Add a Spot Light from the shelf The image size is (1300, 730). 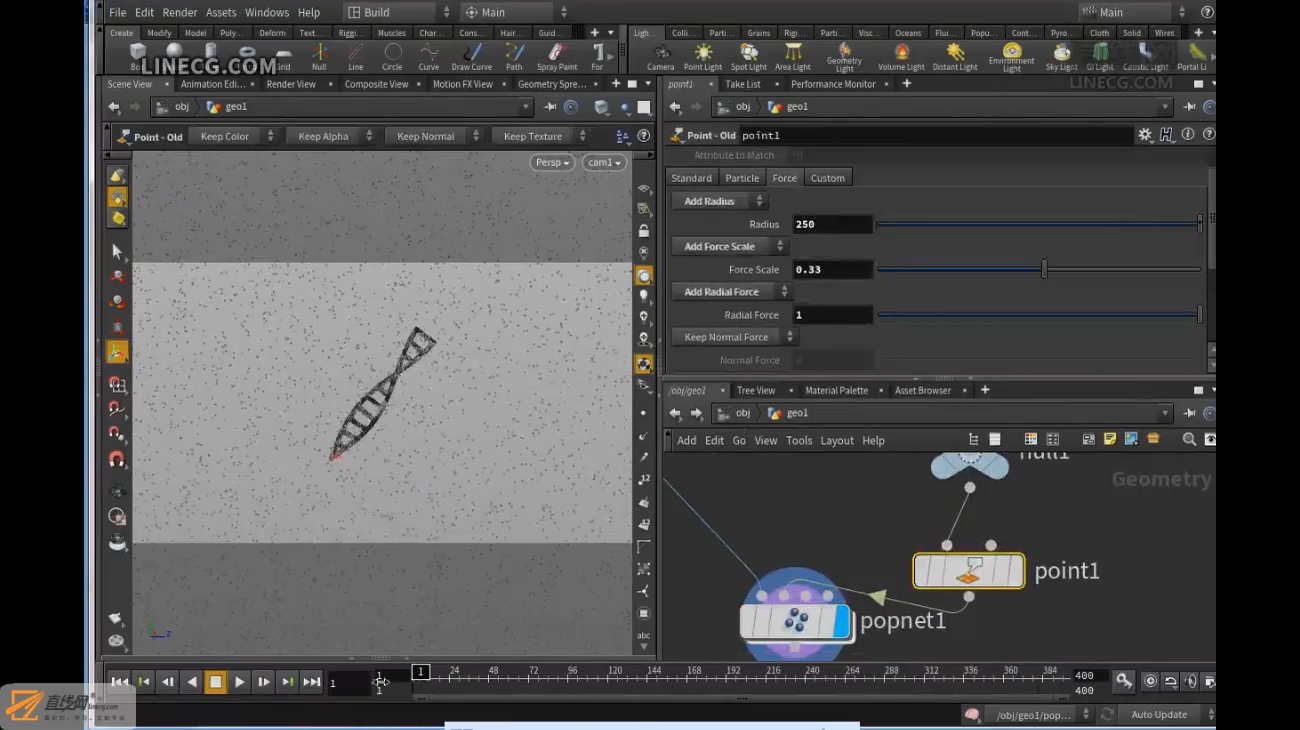pyautogui.click(x=748, y=56)
